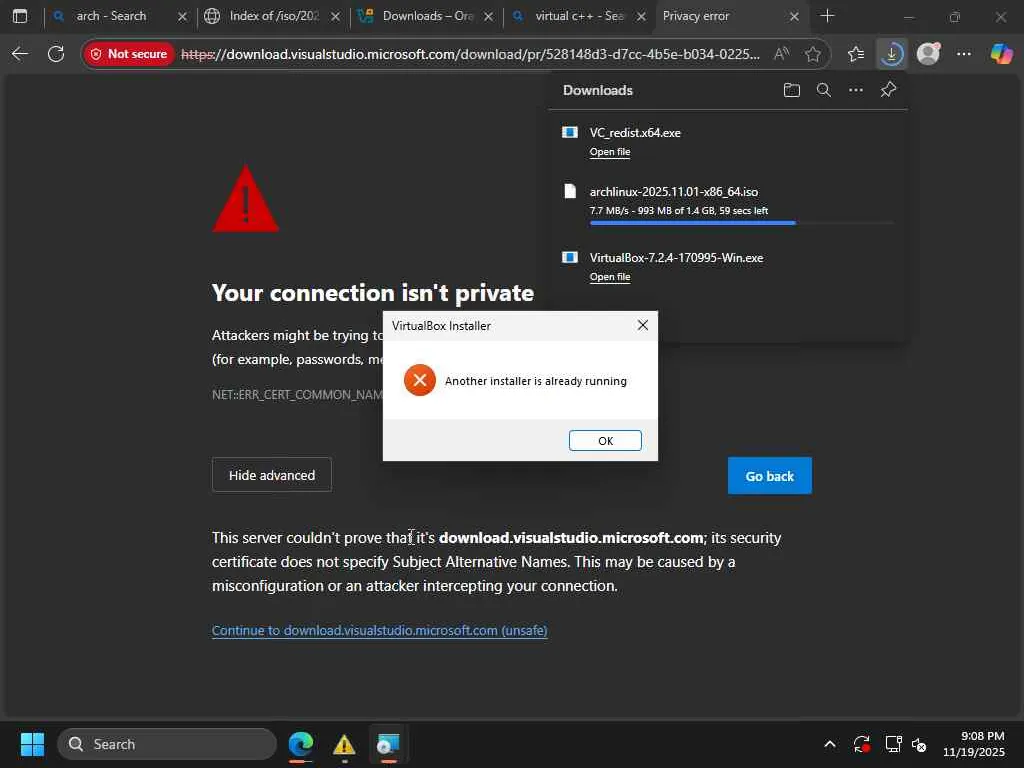Toggle the Downloads toolbar button
1024x768 pixels.
(891, 54)
